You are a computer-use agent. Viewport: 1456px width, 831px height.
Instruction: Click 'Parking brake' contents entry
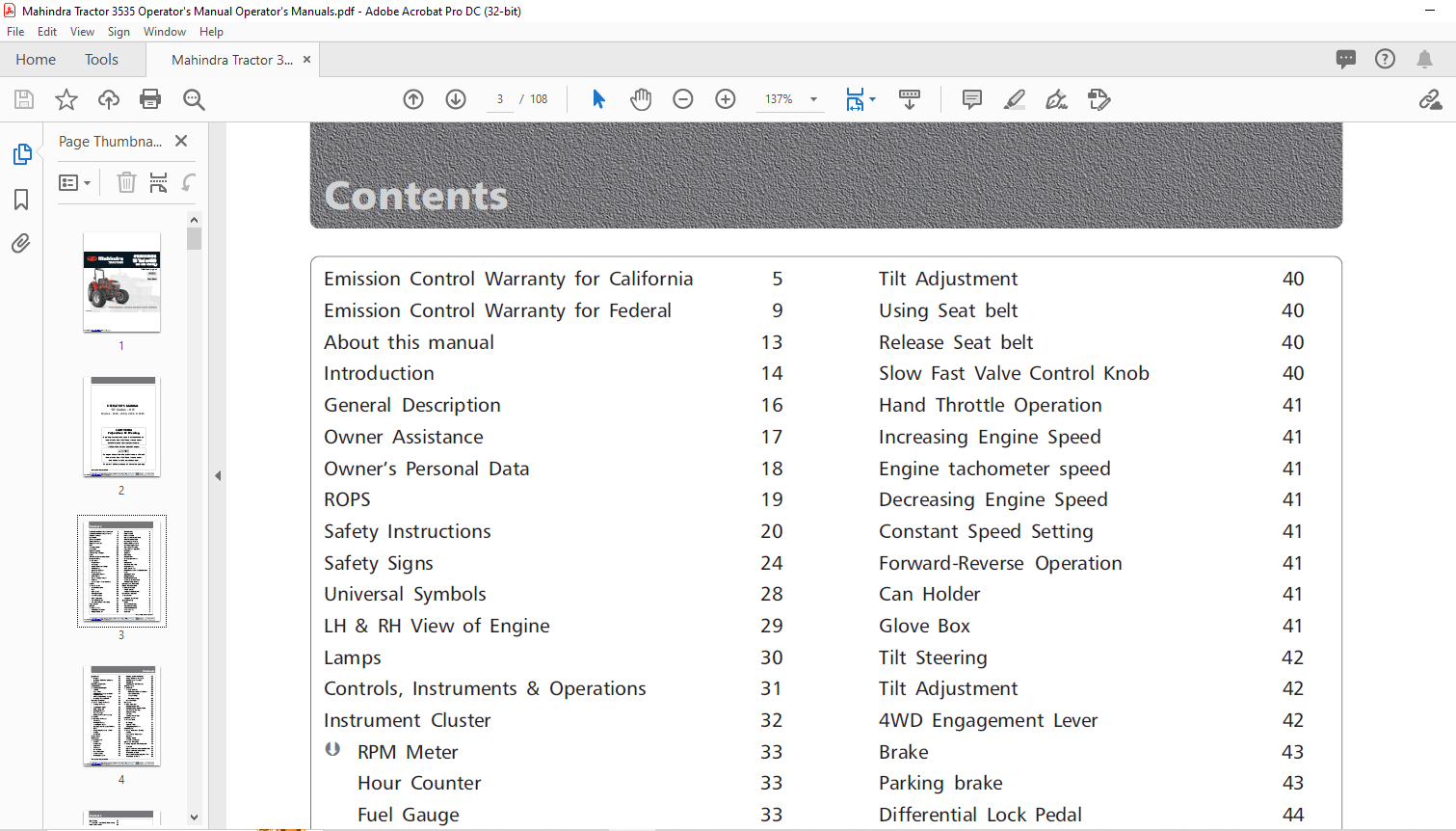point(940,783)
